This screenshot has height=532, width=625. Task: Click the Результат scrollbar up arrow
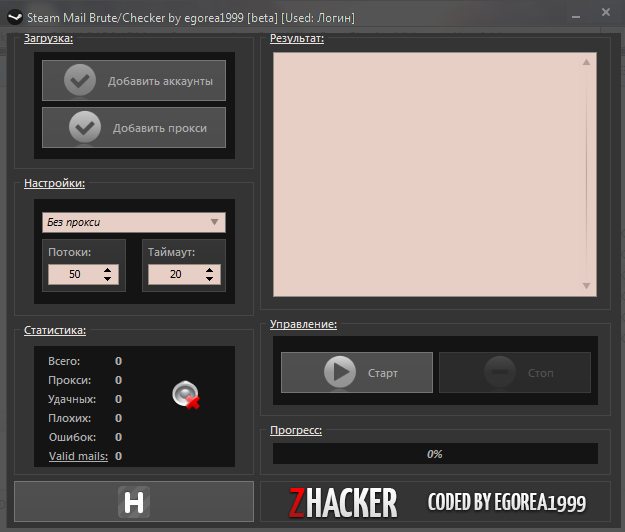click(x=586, y=62)
